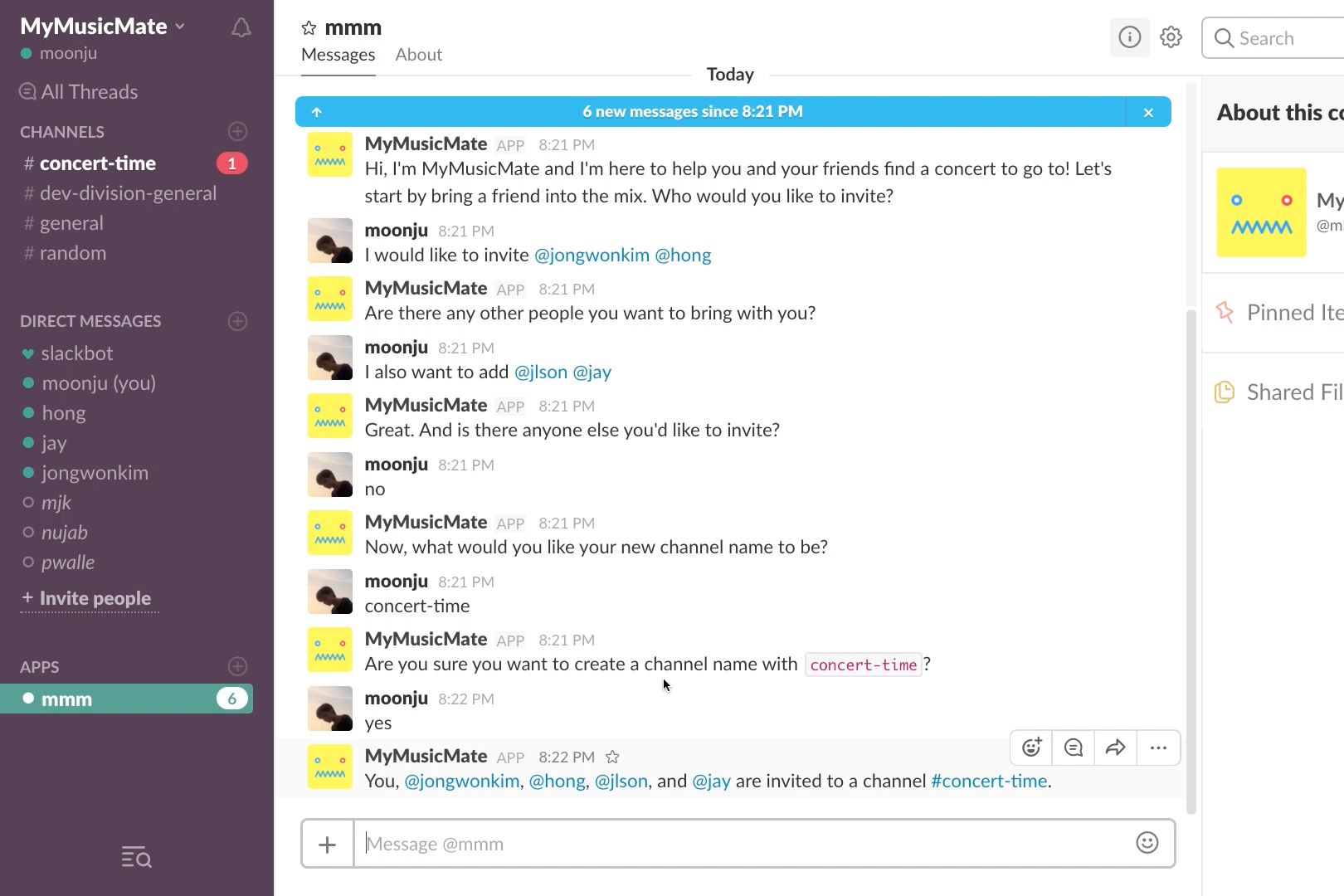Click Pinned Items pin icon

coord(1225,312)
